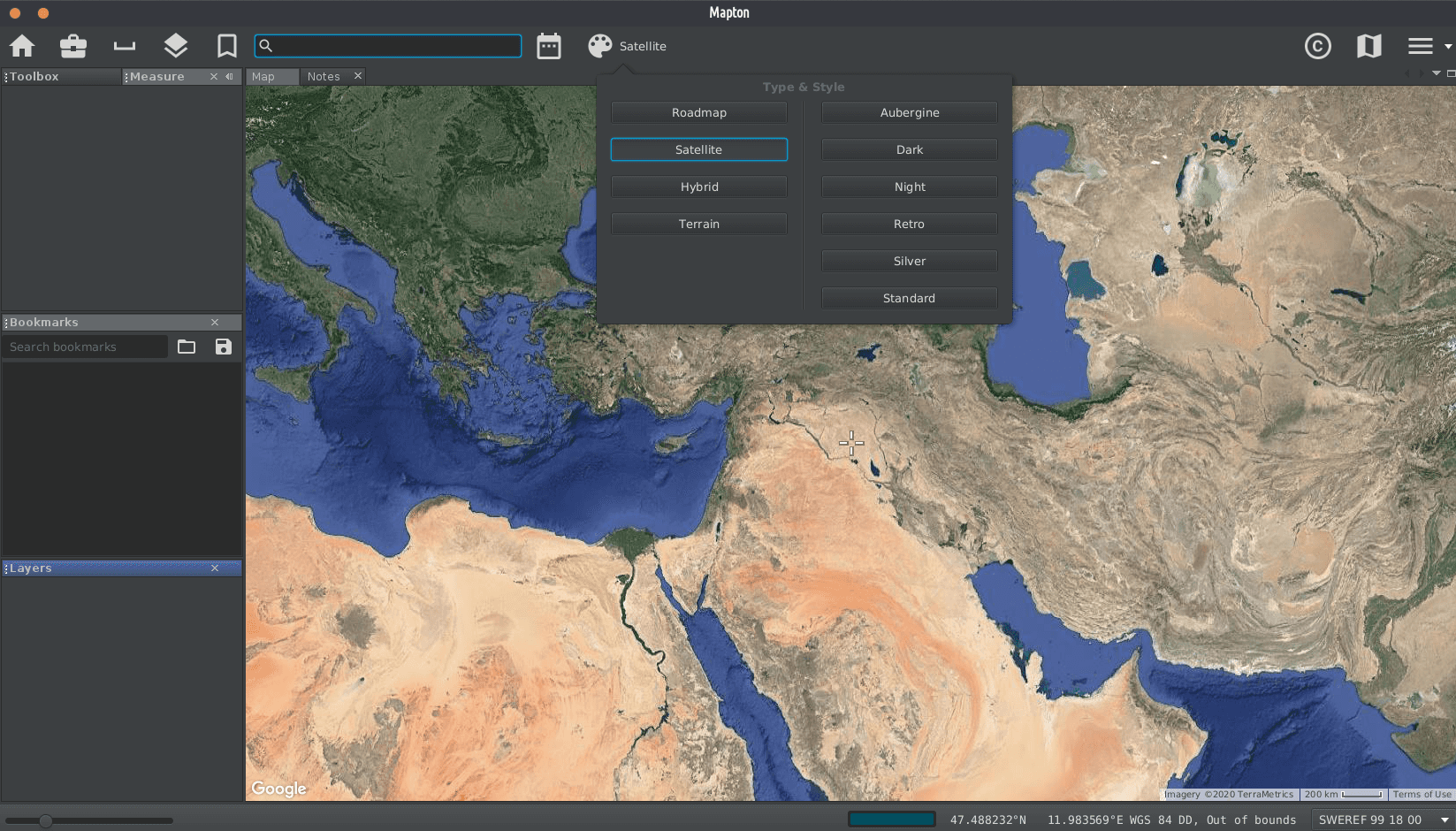Select the Satellite map type

point(698,149)
